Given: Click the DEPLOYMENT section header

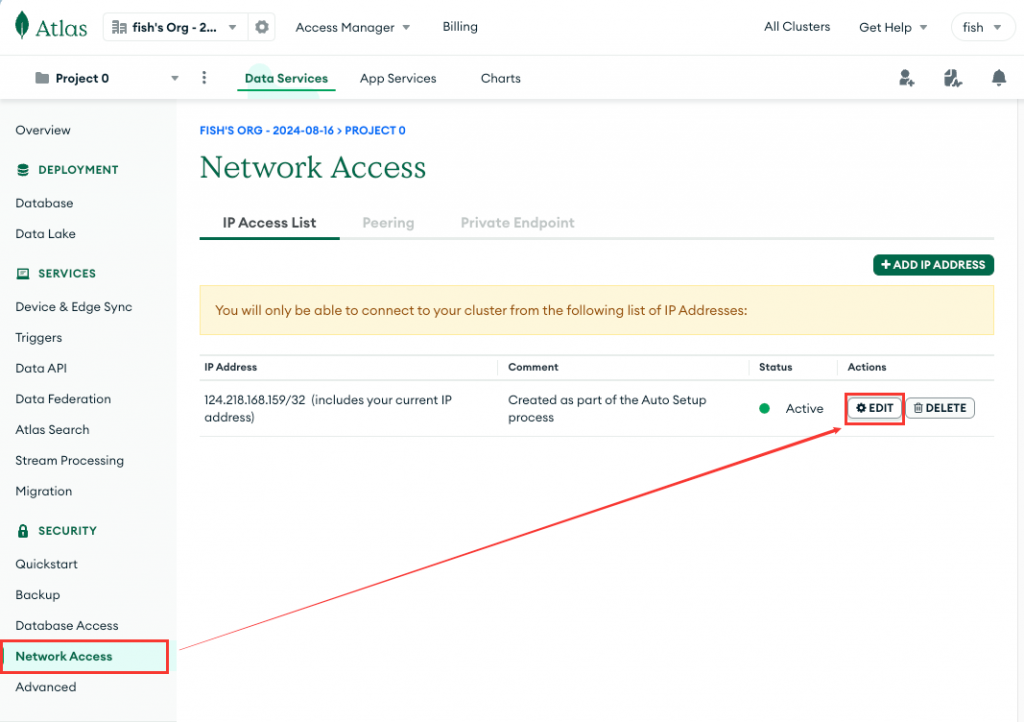Looking at the screenshot, I should [x=78, y=170].
